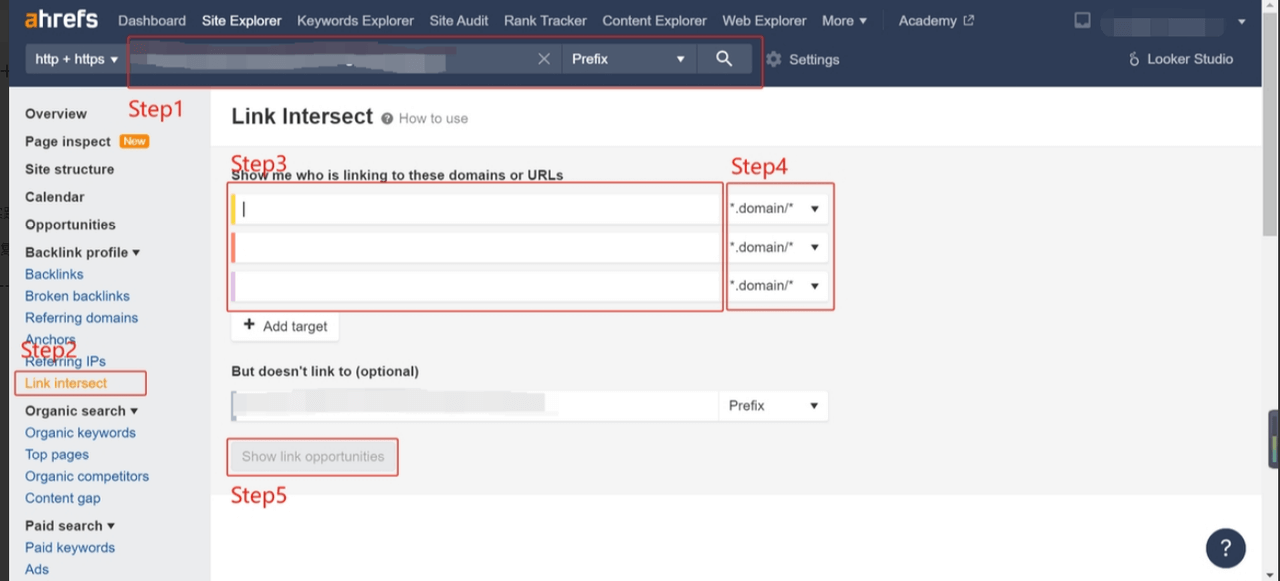Open Organic competitors report

point(87,477)
